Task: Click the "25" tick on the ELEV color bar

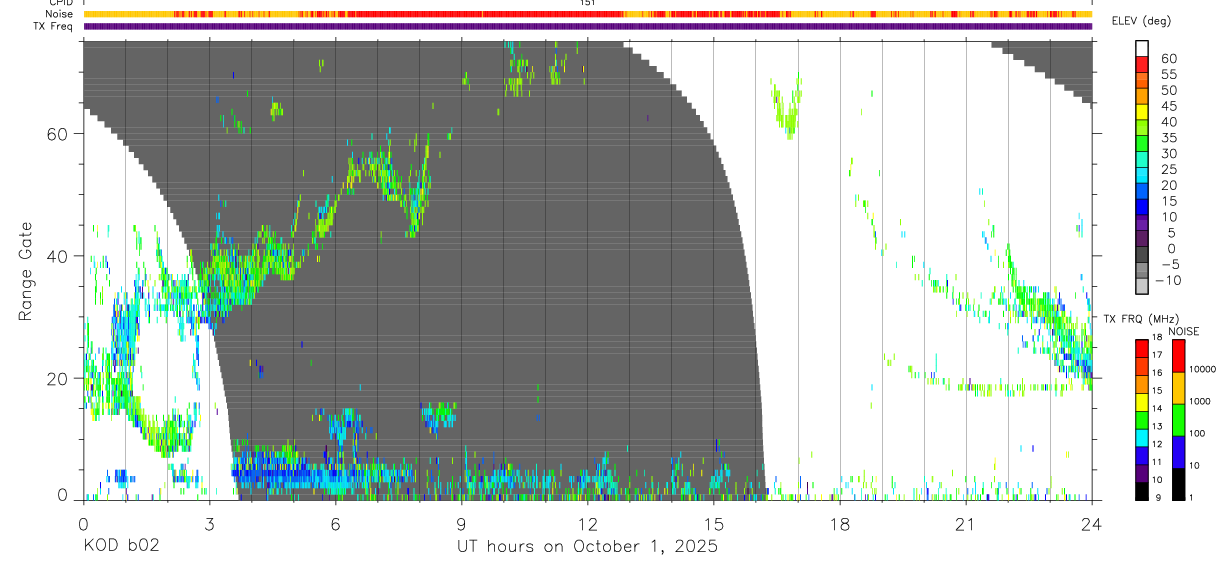Action: (1167, 170)
